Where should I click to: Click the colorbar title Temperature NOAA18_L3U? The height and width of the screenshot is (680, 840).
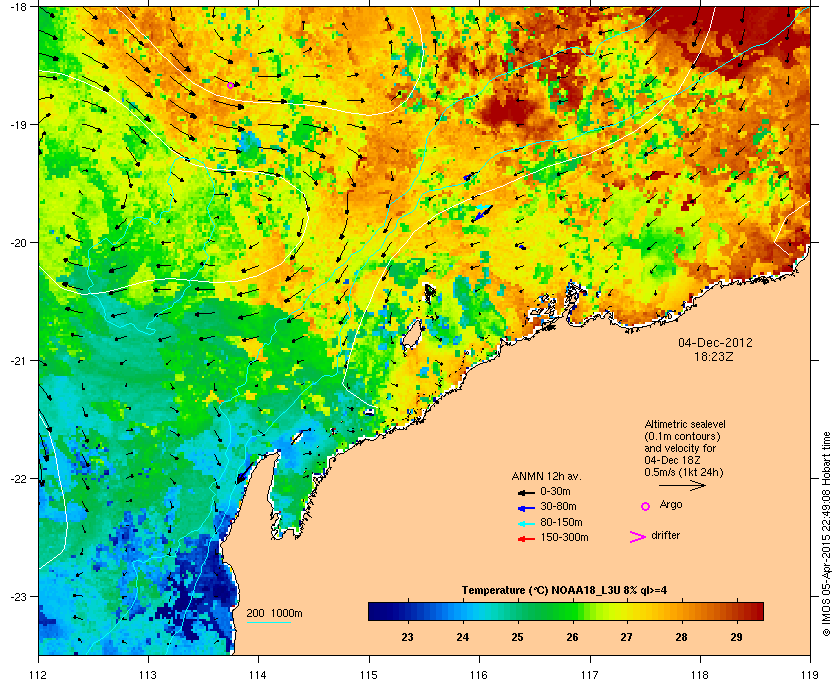click(x=564, y=591)
